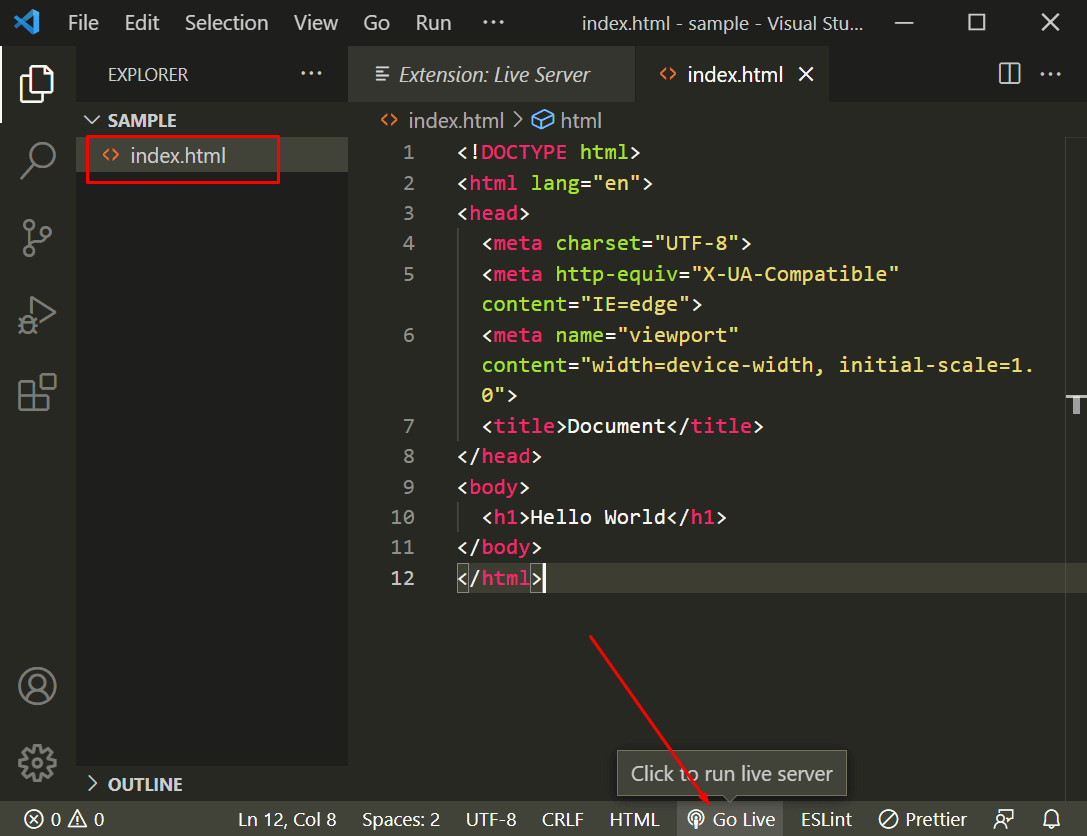Open the Selection menu
The image size is (1087, 836).
point(226,23)
